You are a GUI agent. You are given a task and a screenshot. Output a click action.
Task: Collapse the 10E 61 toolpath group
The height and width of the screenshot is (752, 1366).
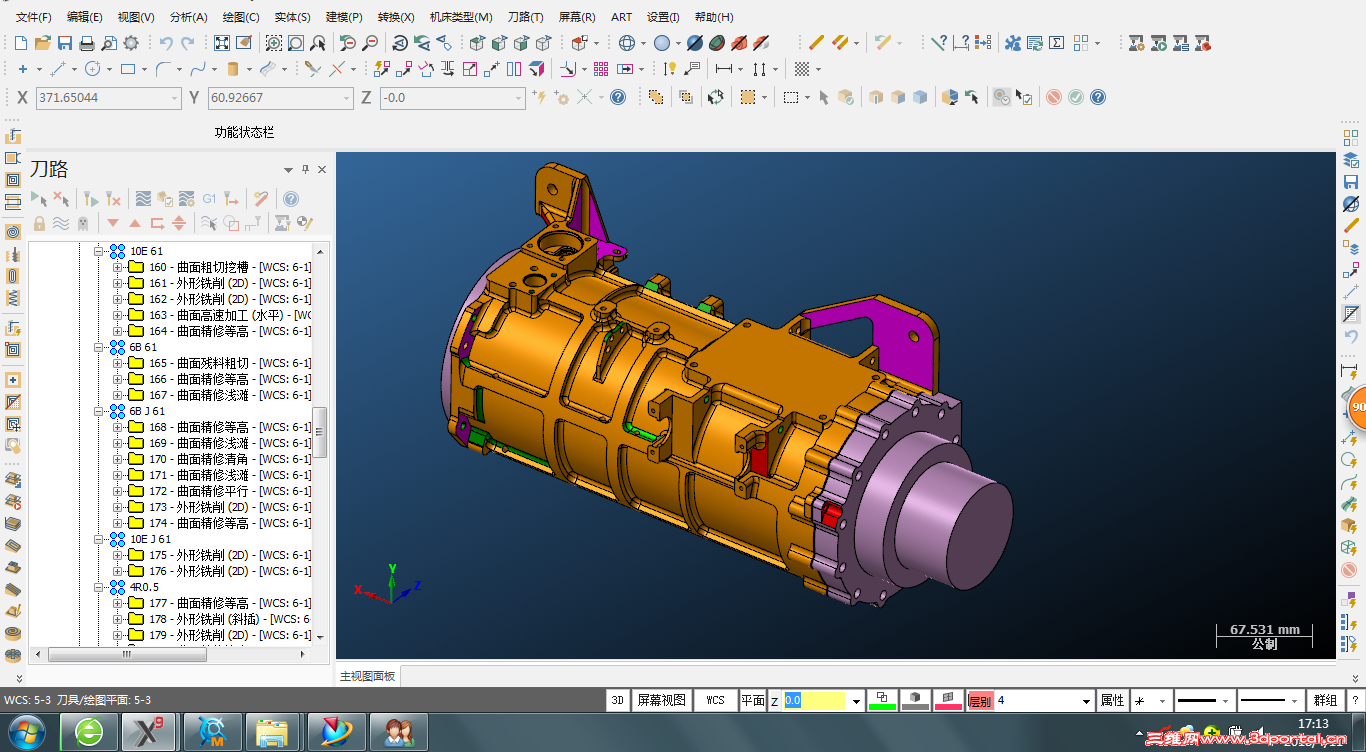99,251
